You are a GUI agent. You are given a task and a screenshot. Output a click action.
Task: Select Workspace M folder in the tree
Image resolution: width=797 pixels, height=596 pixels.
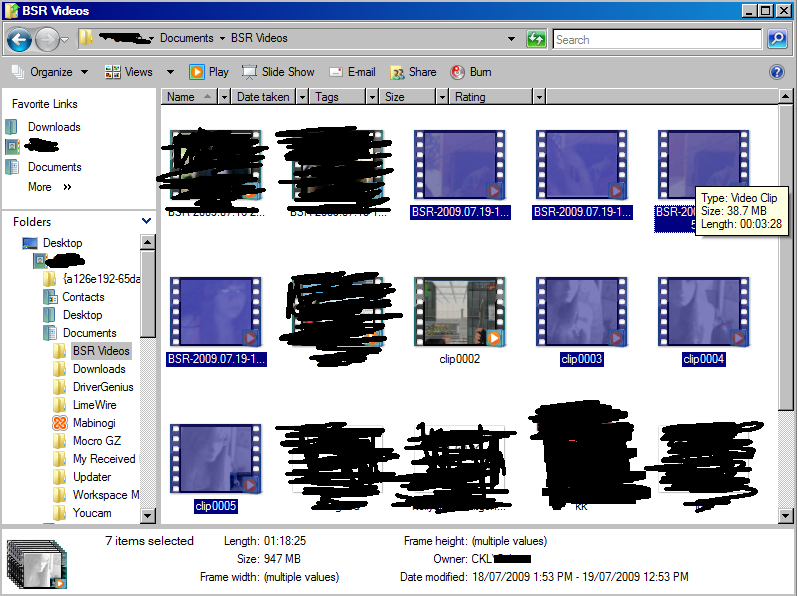(x=106, y=495)
